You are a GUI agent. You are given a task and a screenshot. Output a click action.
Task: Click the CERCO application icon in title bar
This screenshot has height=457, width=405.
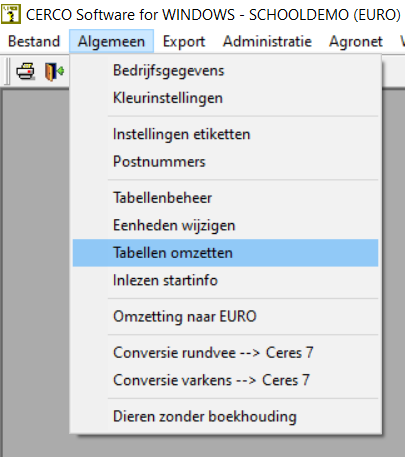pos(11,14)
